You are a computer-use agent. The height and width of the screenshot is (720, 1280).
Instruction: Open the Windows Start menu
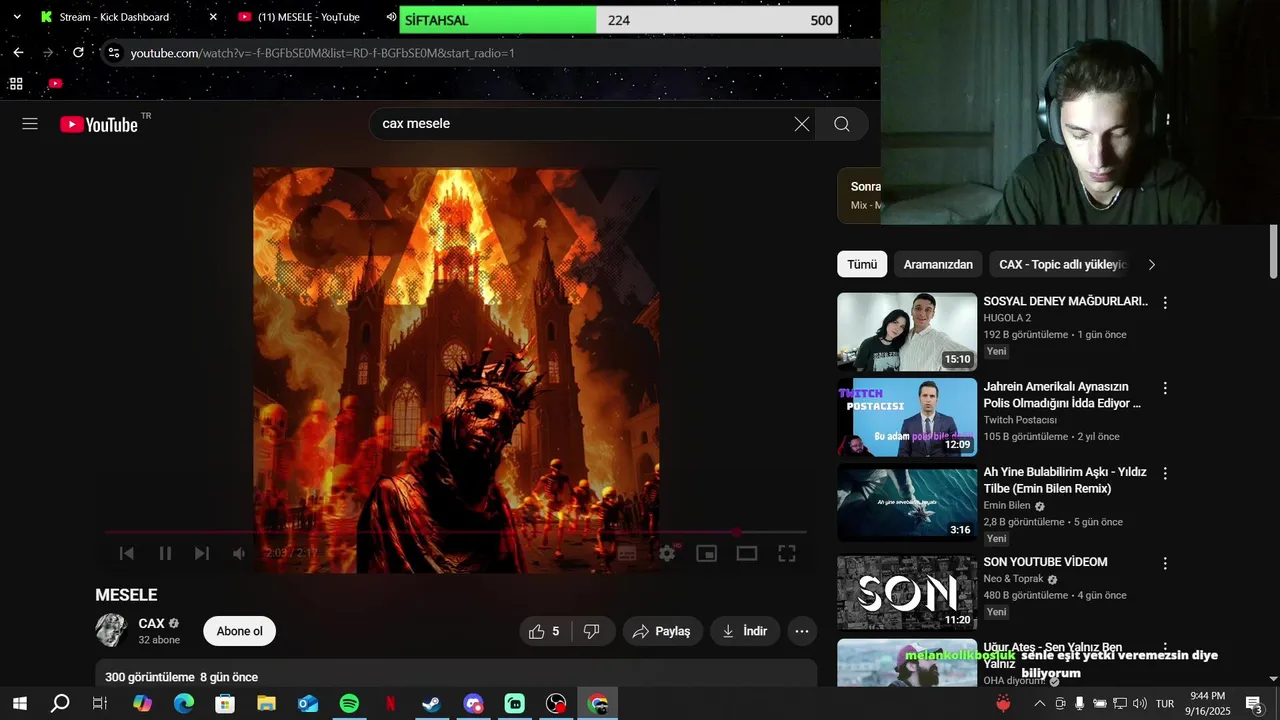(x=19, y=703)
